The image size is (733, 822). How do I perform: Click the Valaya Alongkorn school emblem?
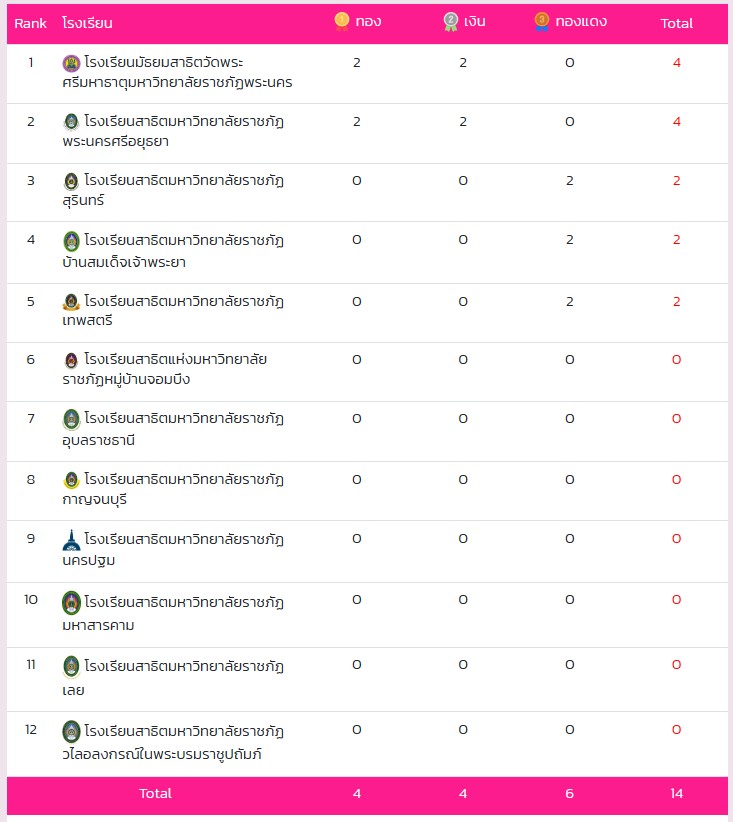71,732
